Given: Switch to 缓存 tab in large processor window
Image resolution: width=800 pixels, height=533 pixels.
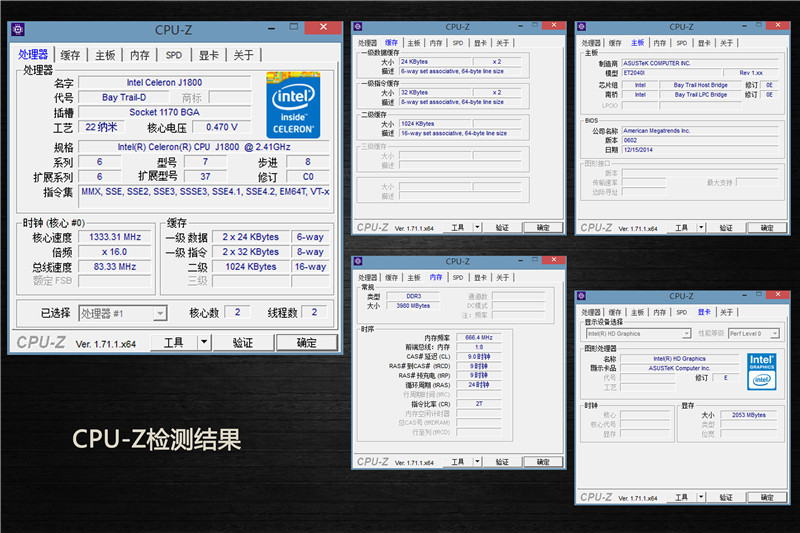Looking at the screenshot, I should pos(70,55).
